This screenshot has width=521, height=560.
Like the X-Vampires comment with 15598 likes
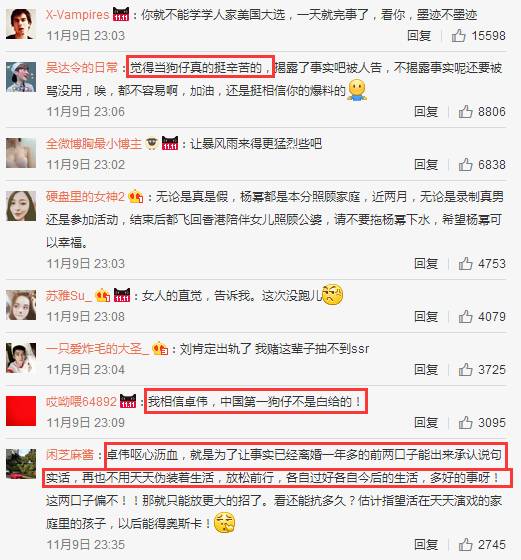(x=459, y=35)
